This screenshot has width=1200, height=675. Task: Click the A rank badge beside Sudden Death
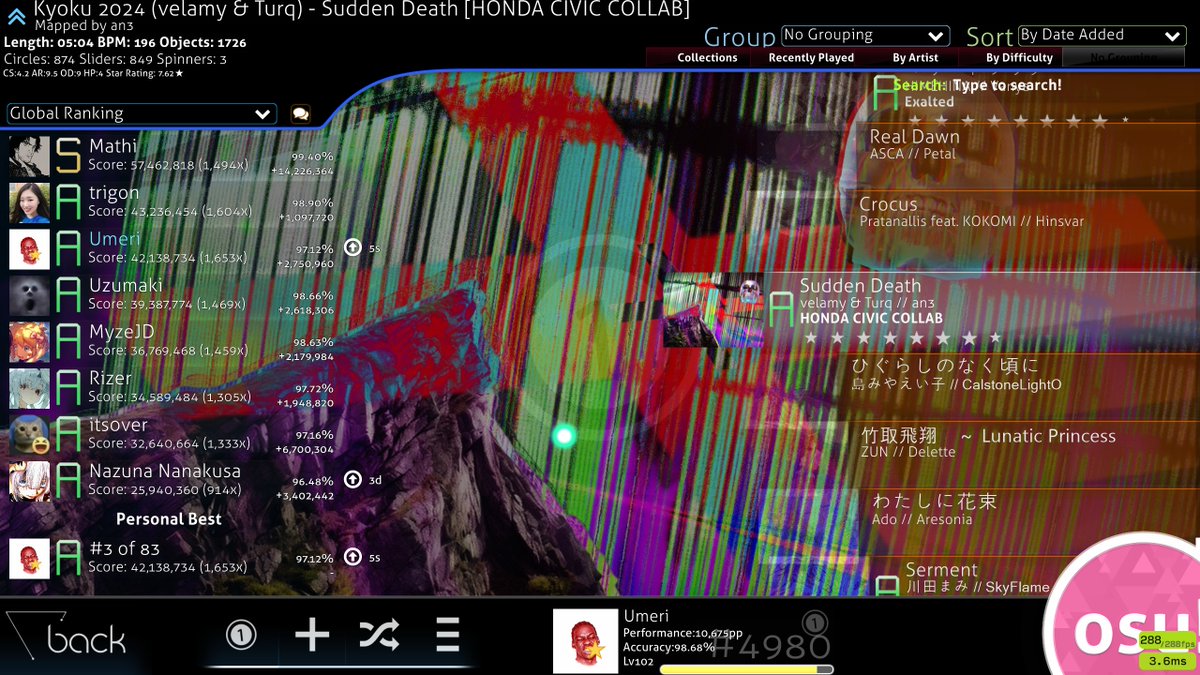[x=780, y=310]
